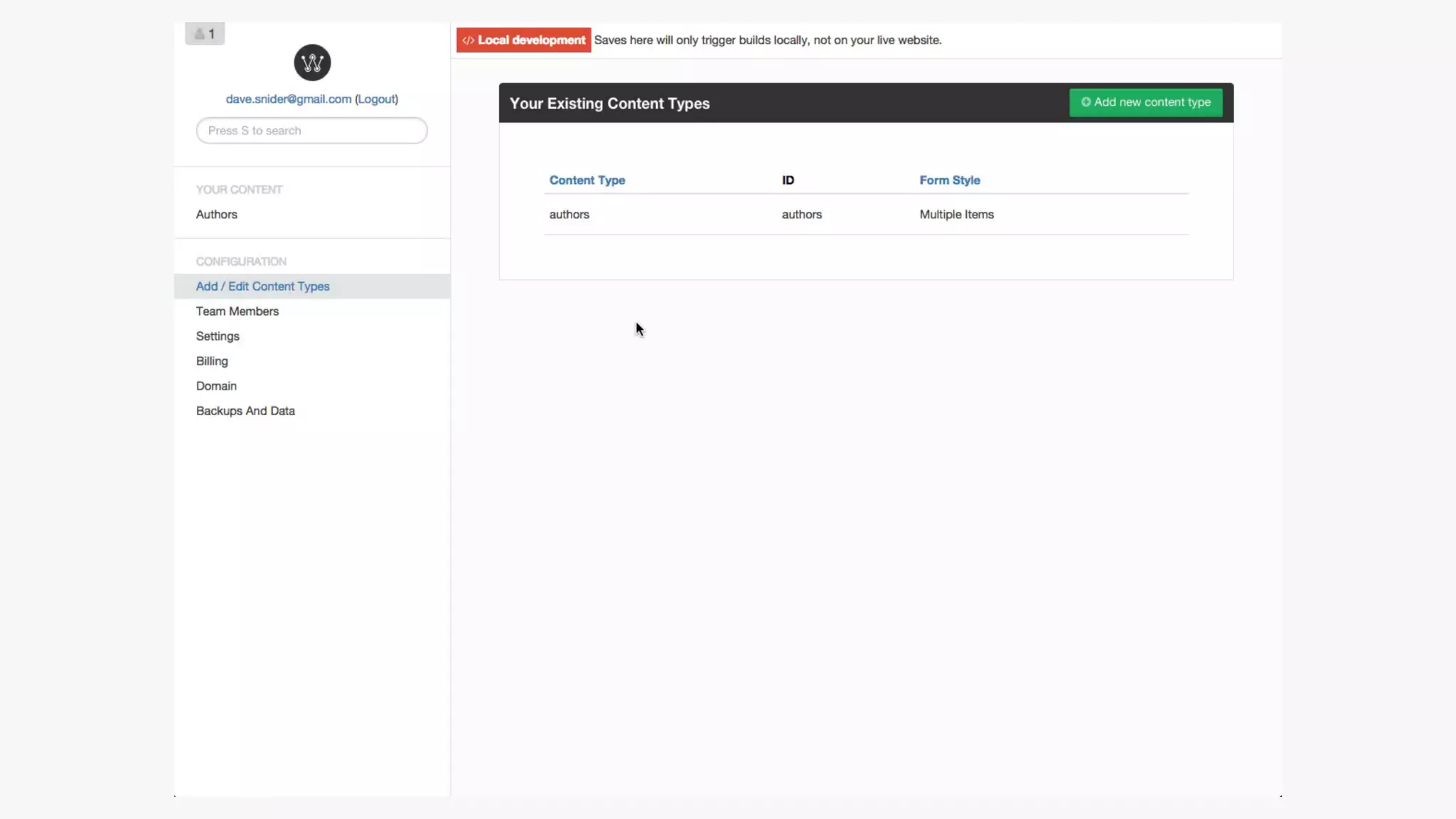Viewport: 1456px width, 819px height.
Task: Click the round W logo icon
Action: 312,63
